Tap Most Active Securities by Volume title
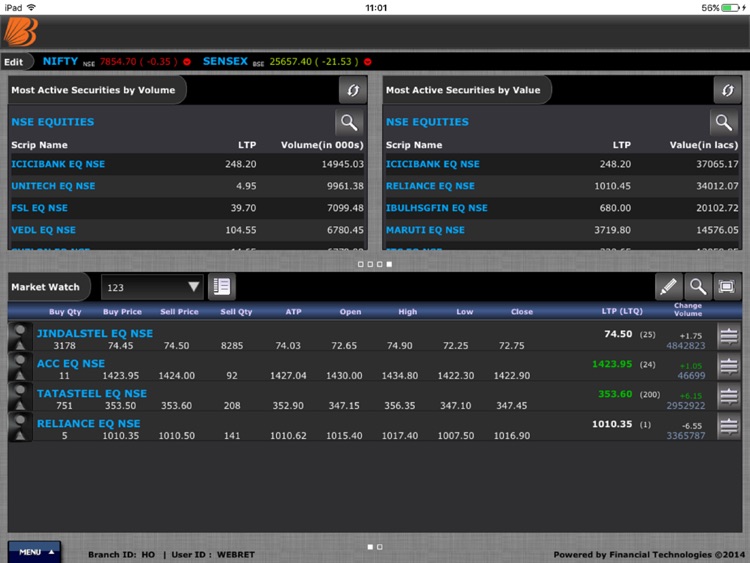Viewport: 750px width, 563px height. click(93, 90)
